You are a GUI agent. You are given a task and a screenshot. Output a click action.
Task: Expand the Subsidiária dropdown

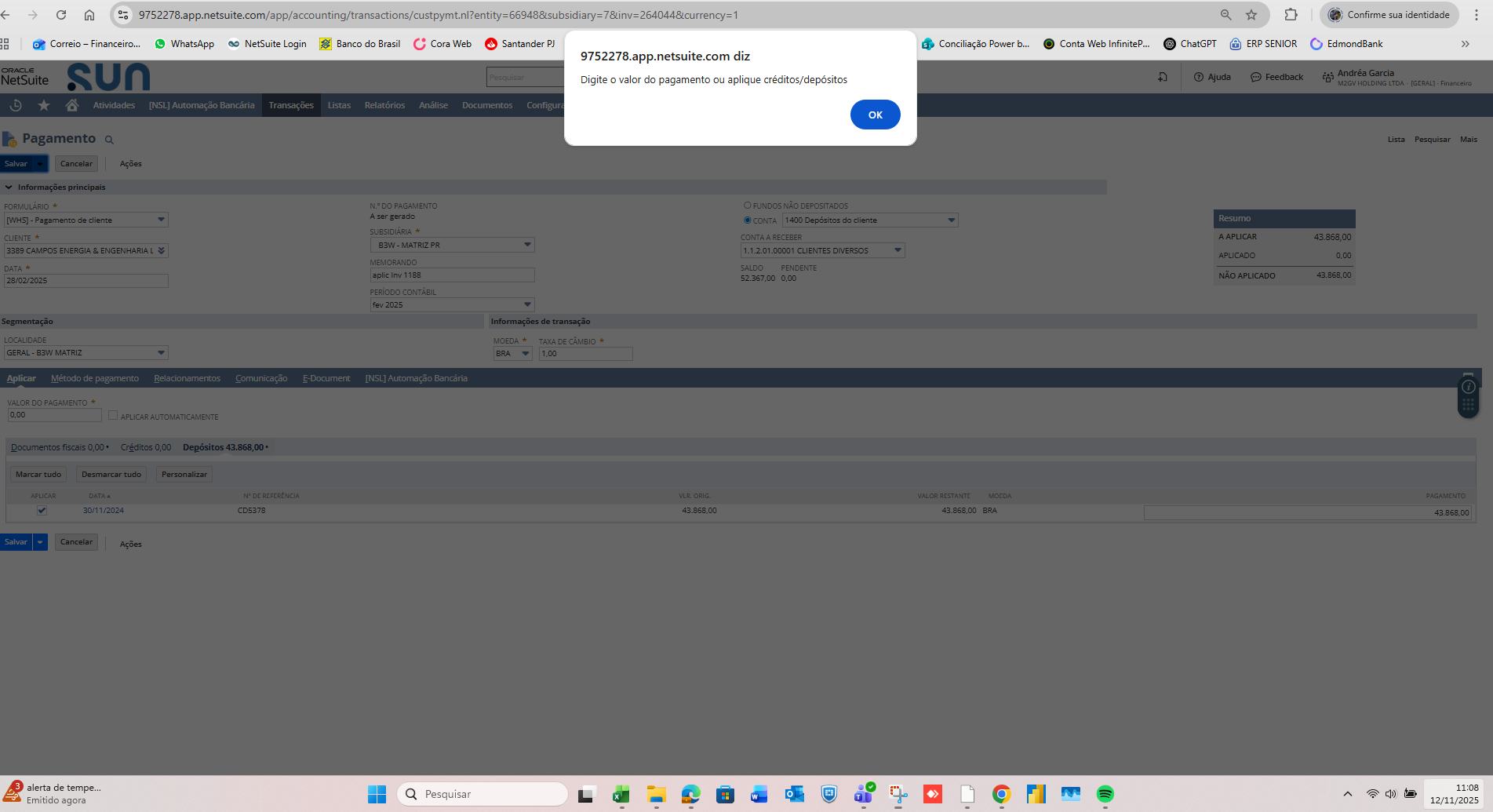[x=527, y=245]
